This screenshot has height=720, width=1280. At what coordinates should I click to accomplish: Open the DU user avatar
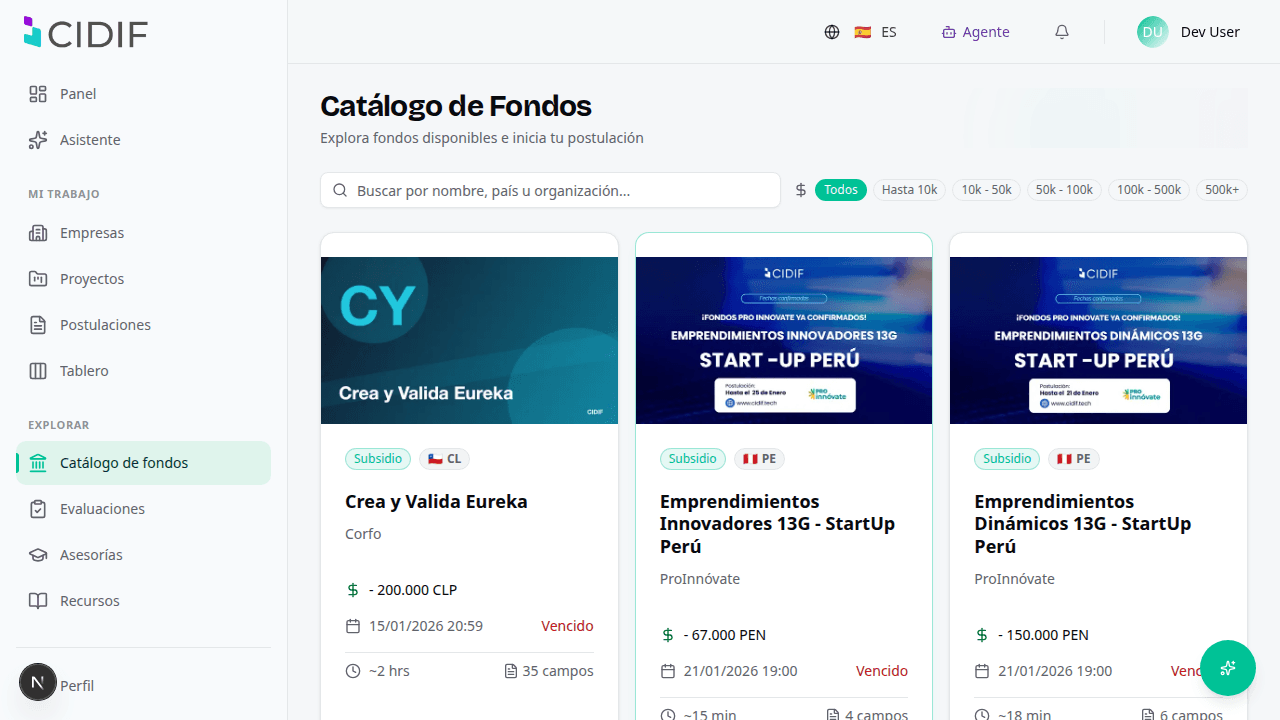(x=1152, y=32)
